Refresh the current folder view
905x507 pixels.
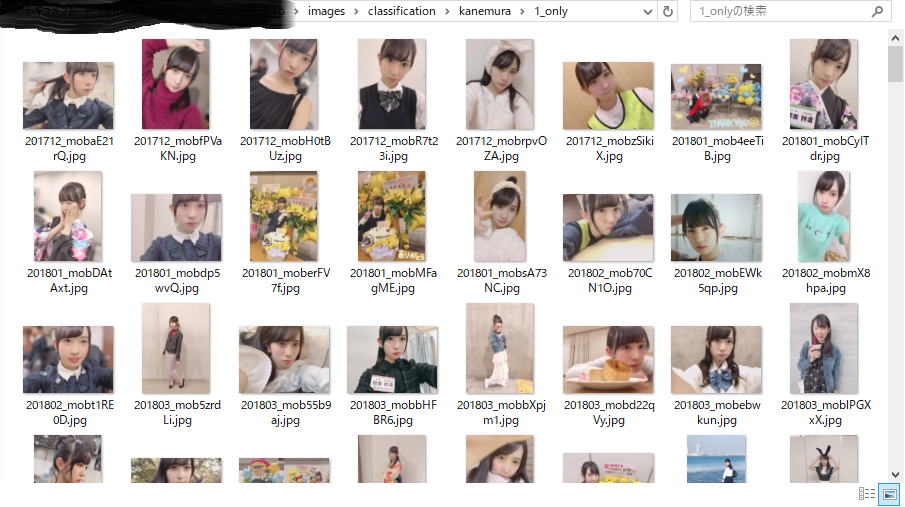coord(668,11)
